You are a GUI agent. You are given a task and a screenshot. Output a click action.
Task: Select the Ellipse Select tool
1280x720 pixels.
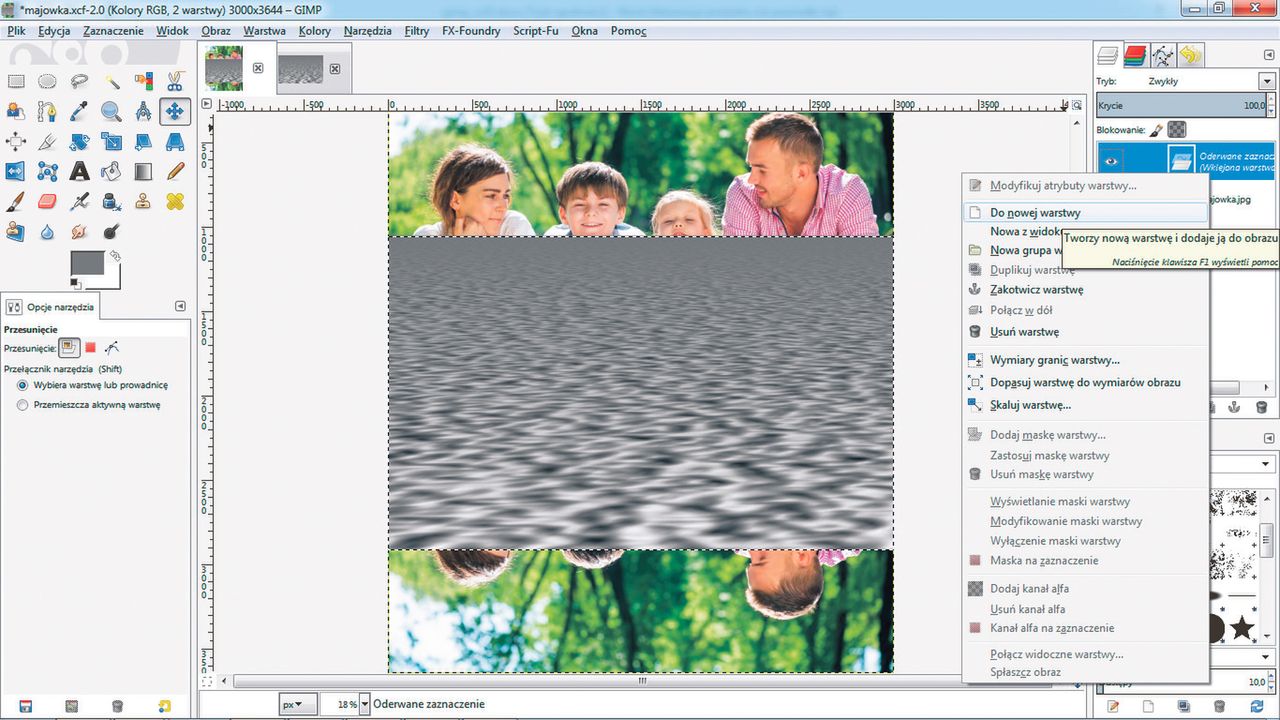[47, 82]
